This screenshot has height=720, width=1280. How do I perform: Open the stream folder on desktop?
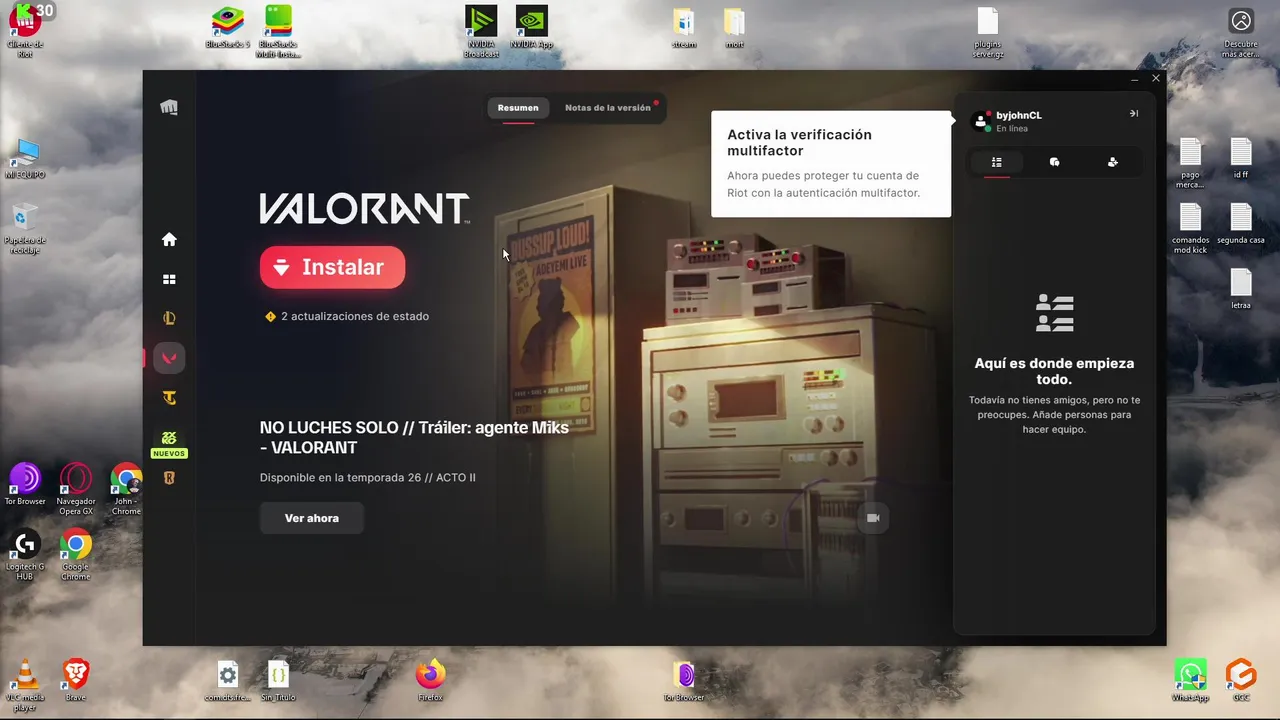(x=684, y=28)
